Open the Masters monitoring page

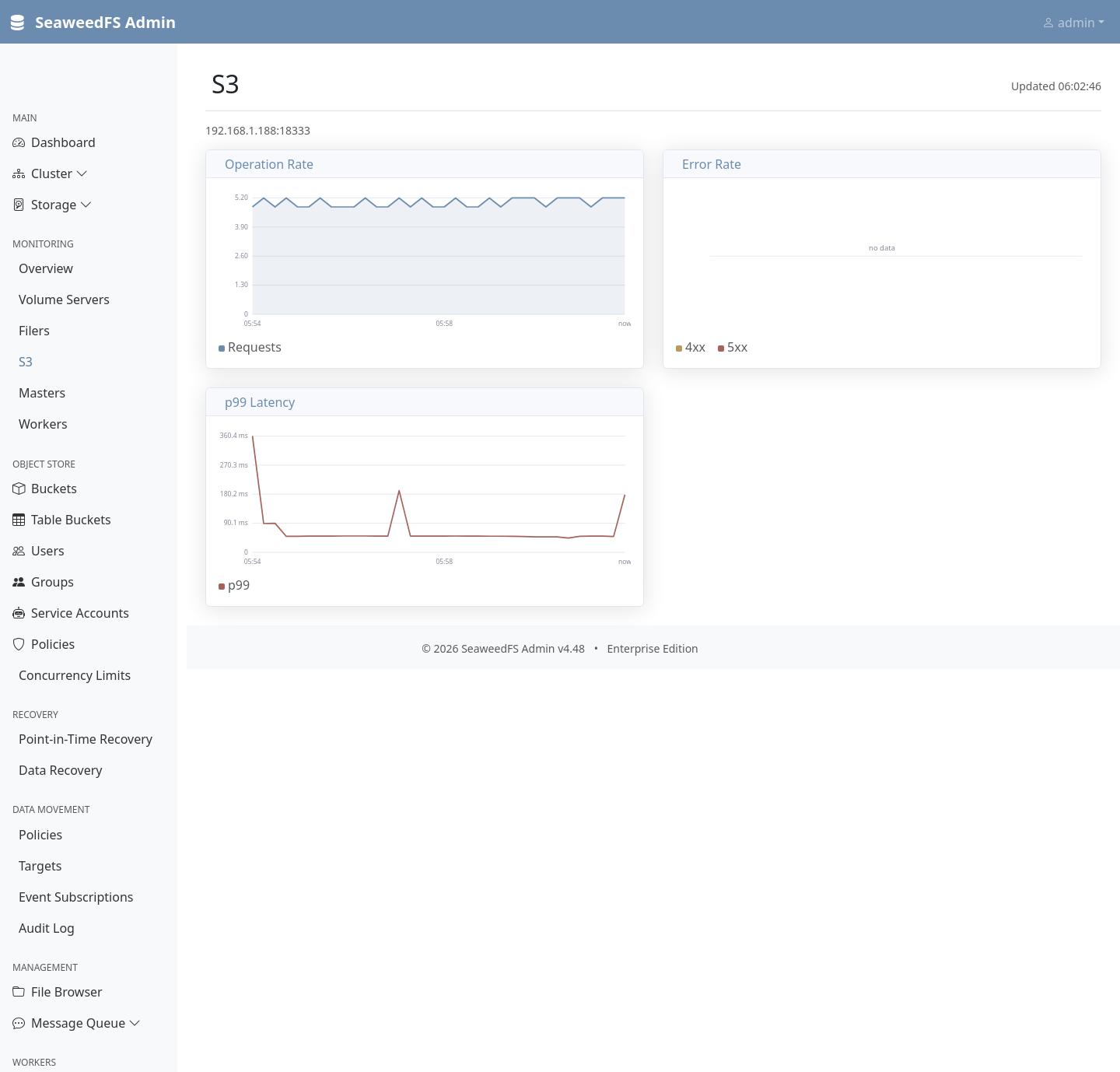[x=42, y=393]
